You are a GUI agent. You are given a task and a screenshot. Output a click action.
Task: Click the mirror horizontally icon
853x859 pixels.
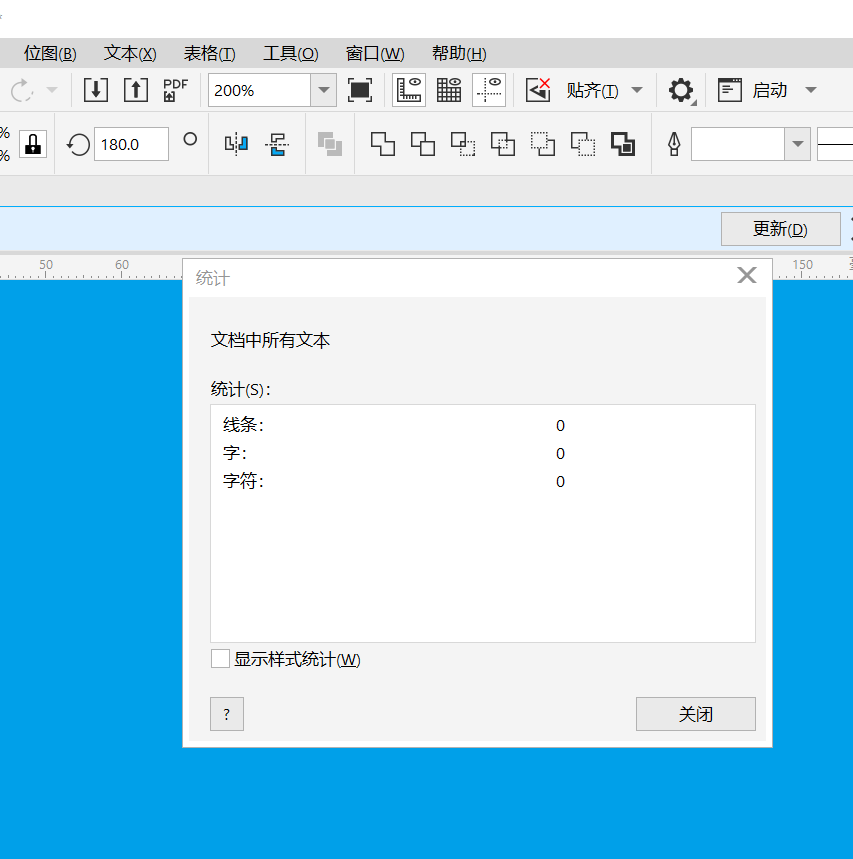point(236,144)
